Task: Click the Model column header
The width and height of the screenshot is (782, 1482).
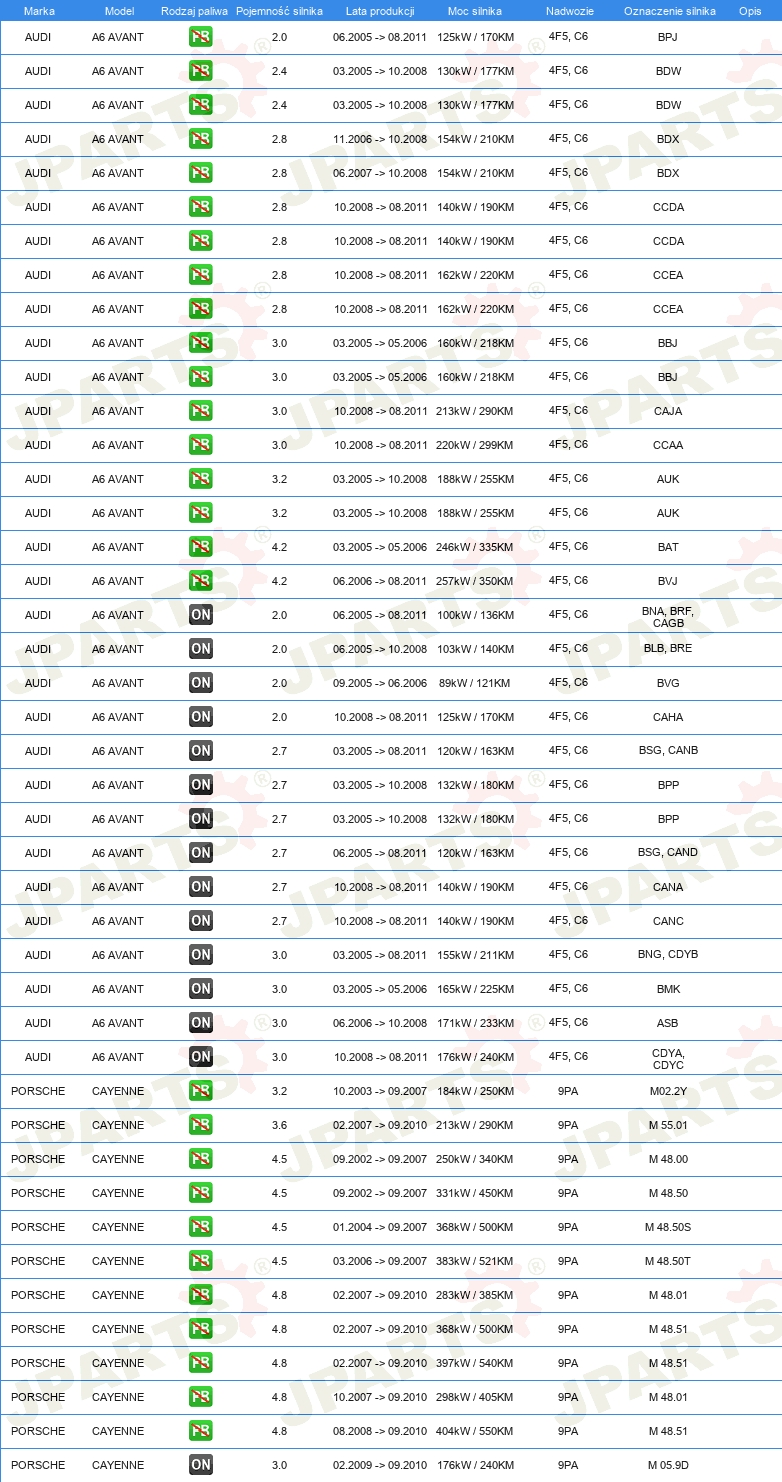Action: pos(119,11)
